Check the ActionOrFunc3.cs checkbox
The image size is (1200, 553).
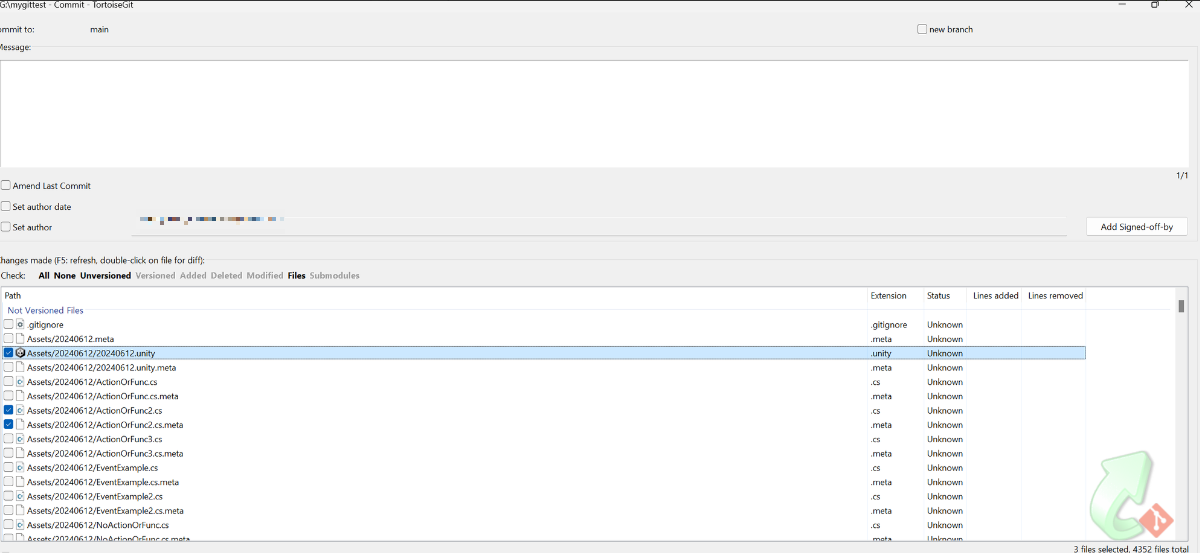pyautogui.click(x=8, y=439)
